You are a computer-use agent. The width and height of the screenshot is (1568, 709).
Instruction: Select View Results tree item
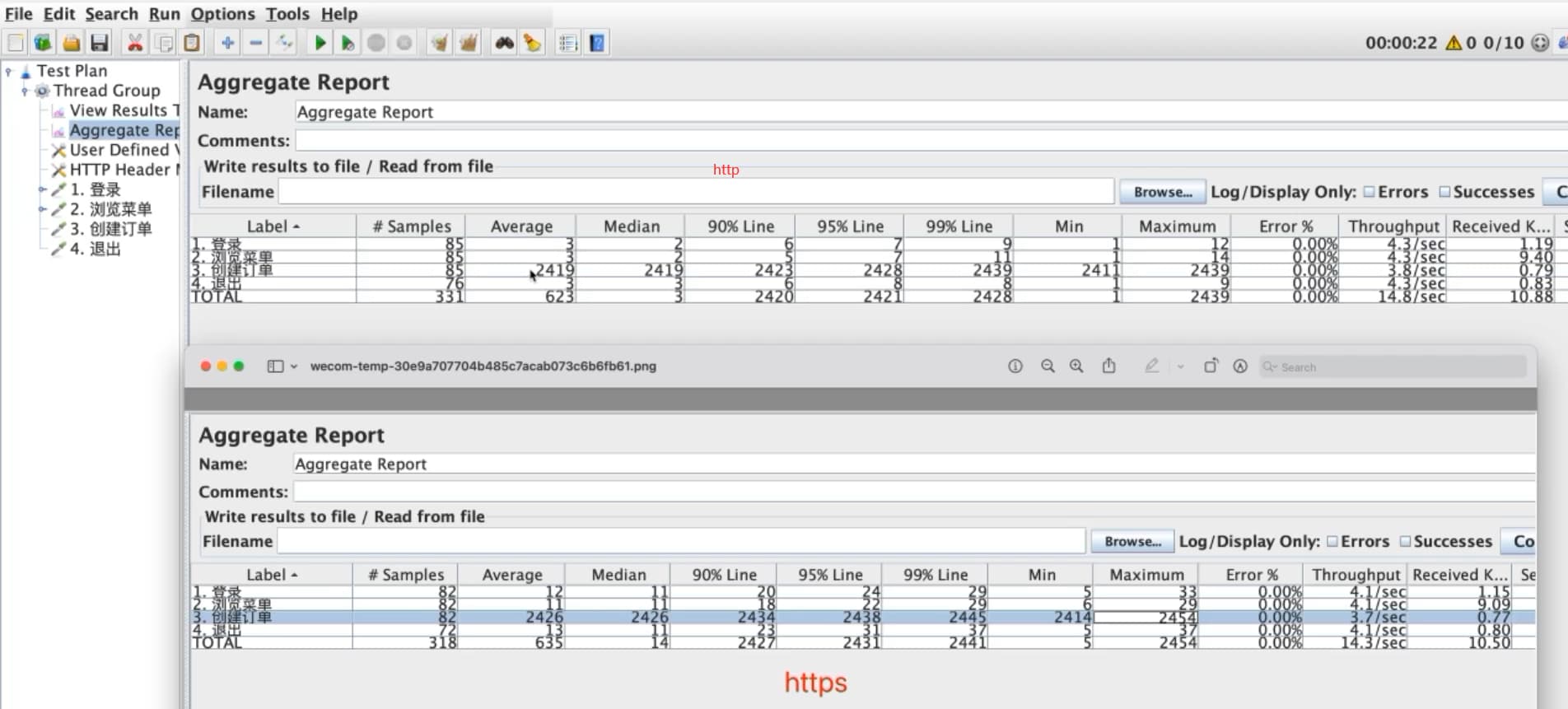click(x=115, y=110)
